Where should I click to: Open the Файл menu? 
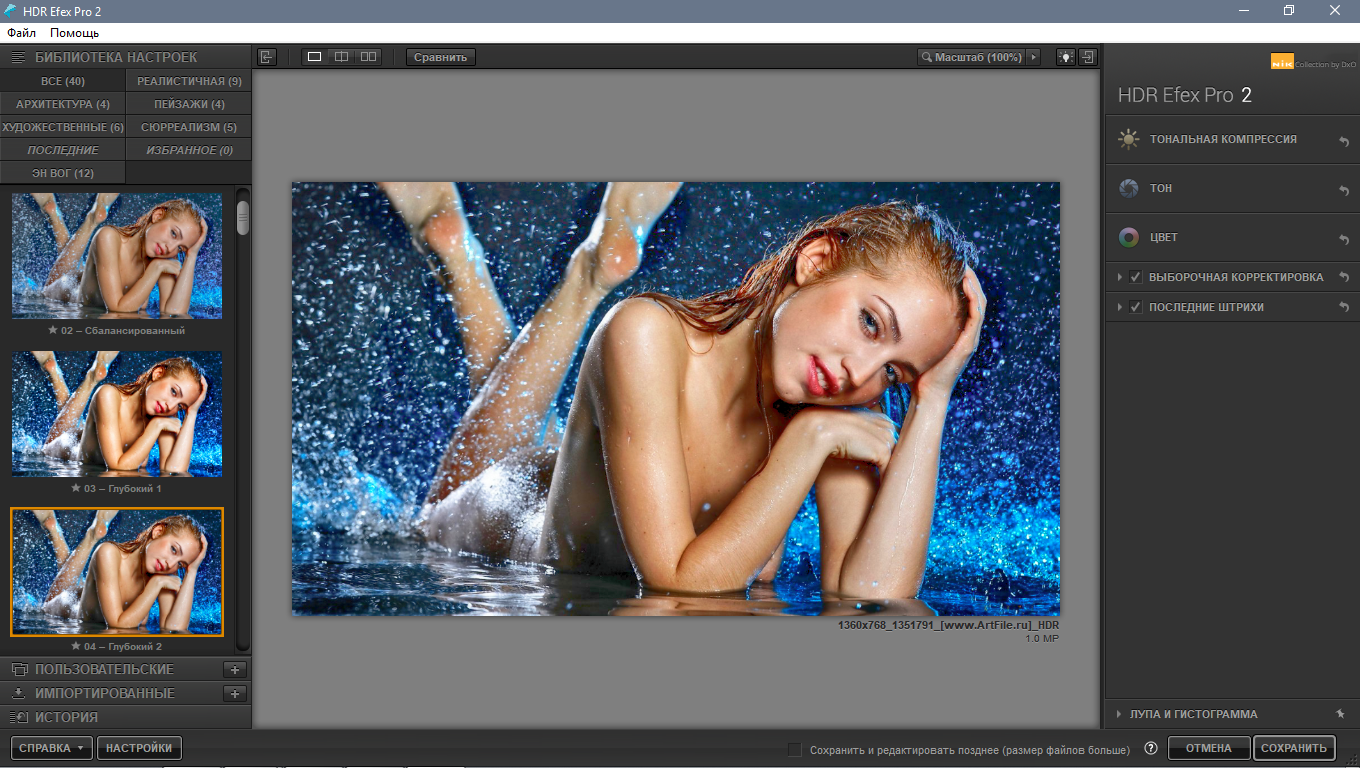click(x=21, y=33)
